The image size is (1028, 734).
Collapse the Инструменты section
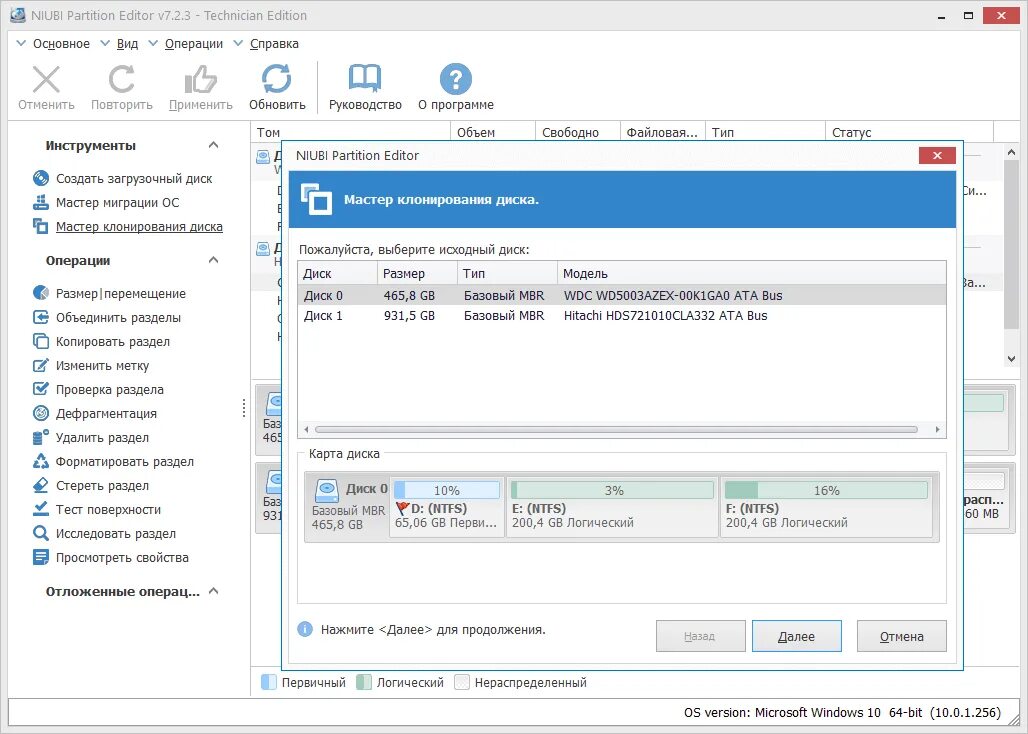tap(213, 145)
